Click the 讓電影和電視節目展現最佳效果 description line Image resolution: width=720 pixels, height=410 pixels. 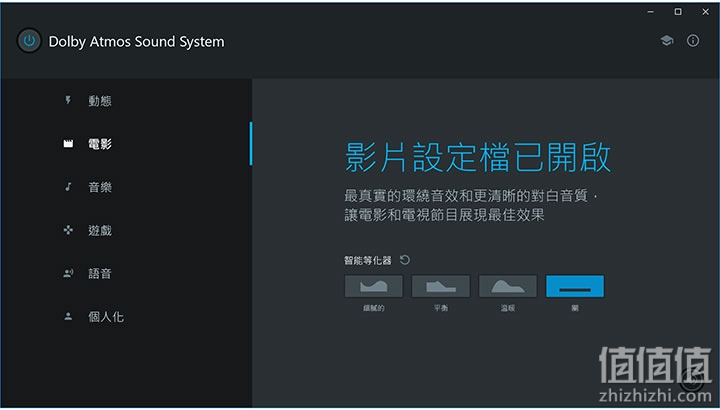444,214
